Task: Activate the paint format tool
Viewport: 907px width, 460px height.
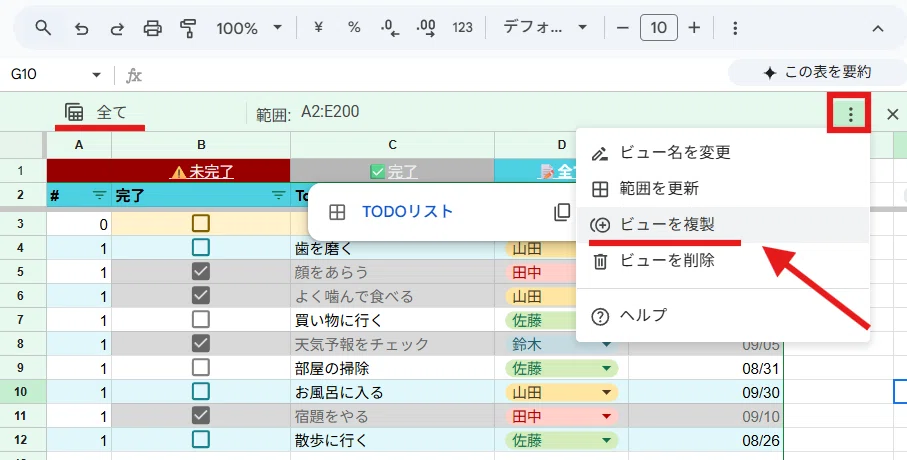Action: (x=188, y=28)
